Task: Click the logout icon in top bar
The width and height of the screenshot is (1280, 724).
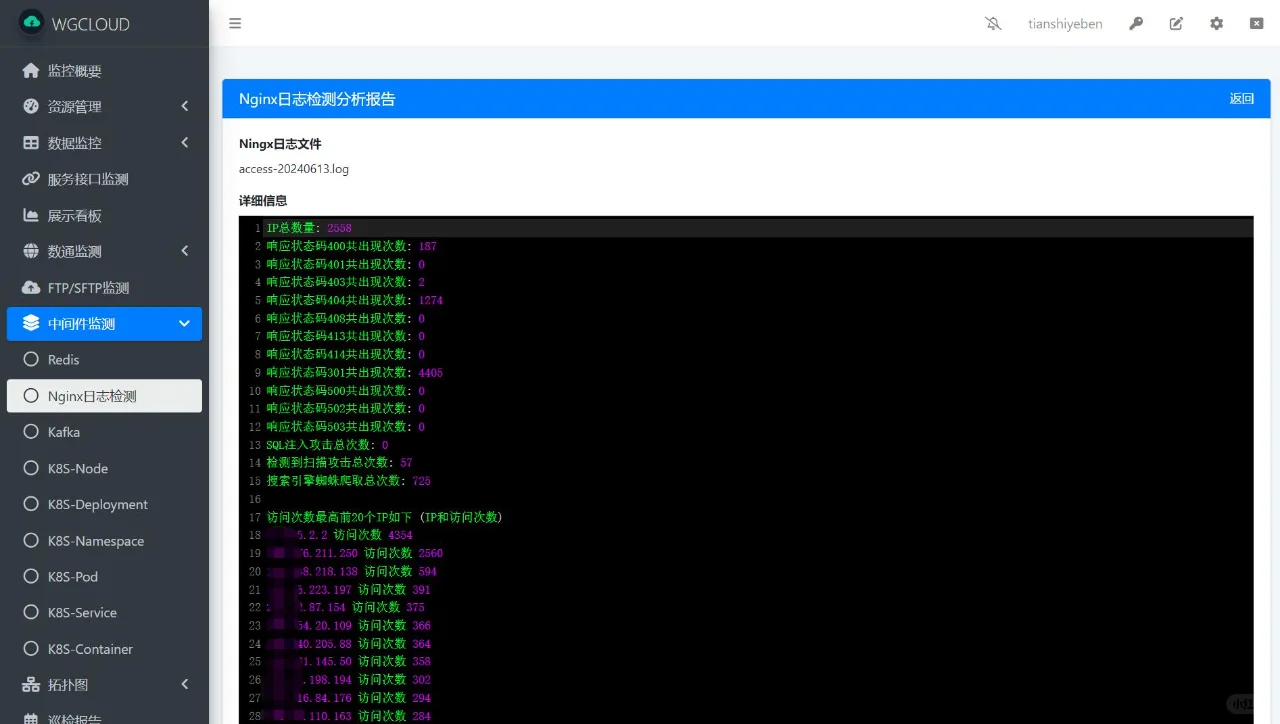Action: pos(1256,23)
